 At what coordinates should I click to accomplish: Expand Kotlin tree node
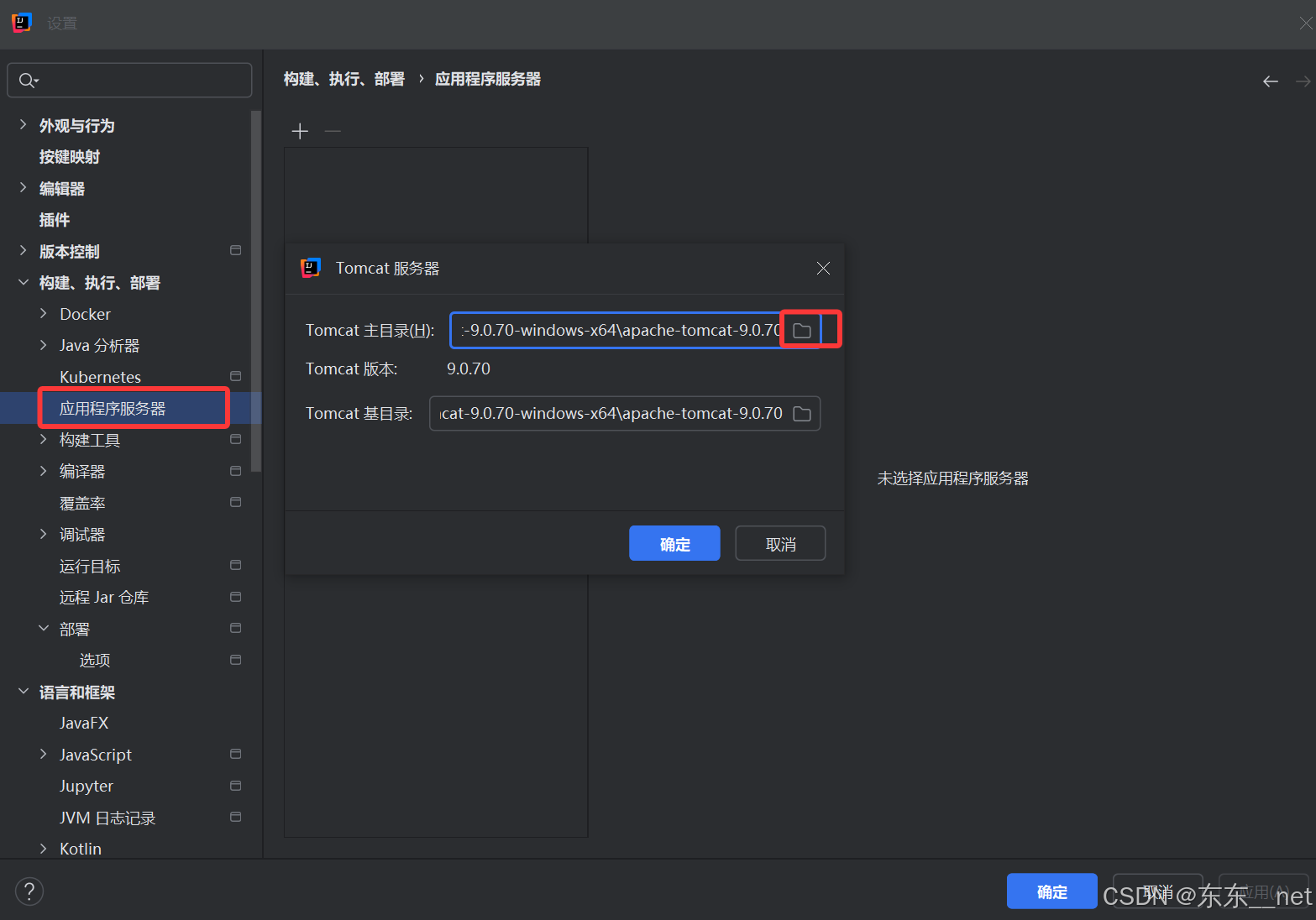(x=44, y=849)
